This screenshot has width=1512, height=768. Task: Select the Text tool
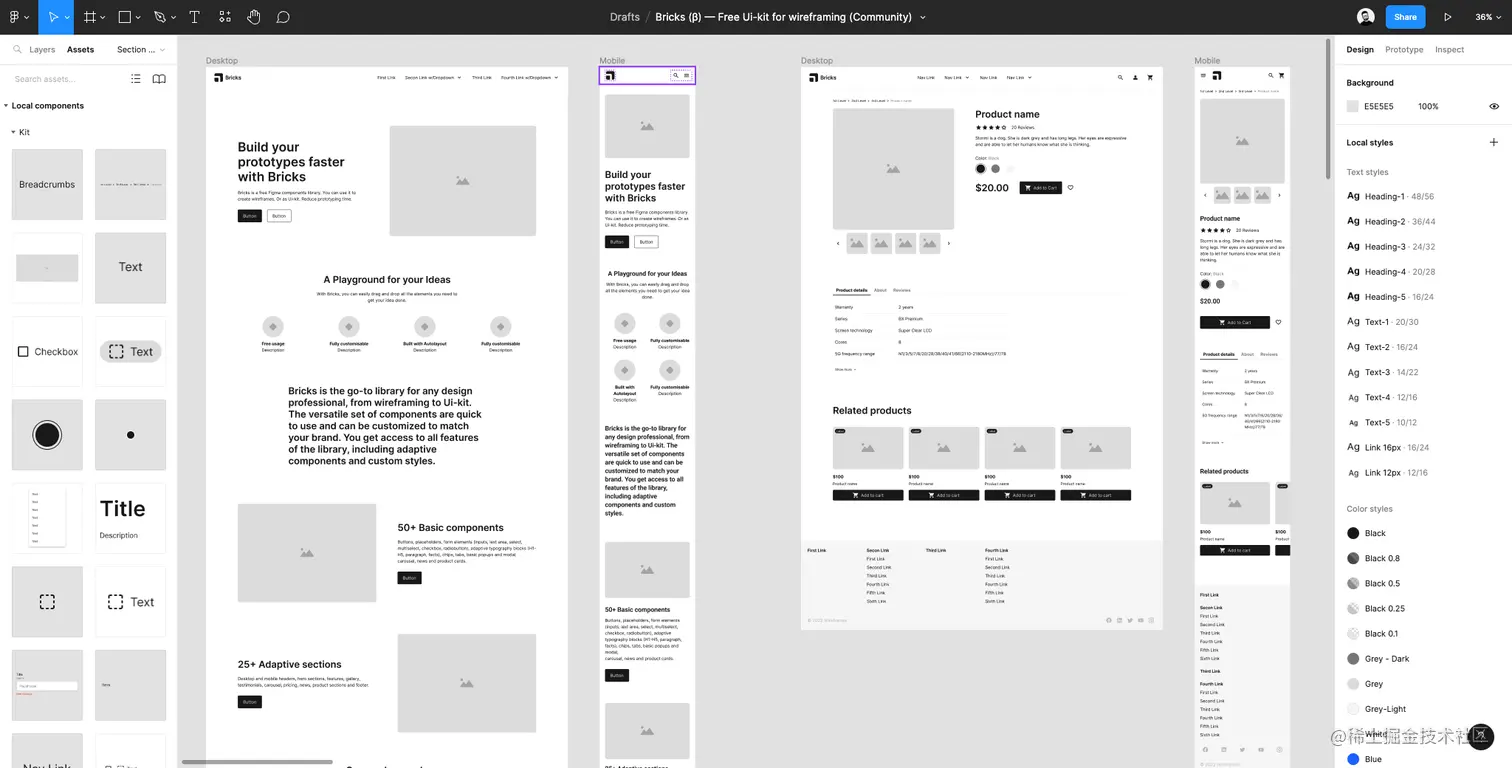coord(194,17)
